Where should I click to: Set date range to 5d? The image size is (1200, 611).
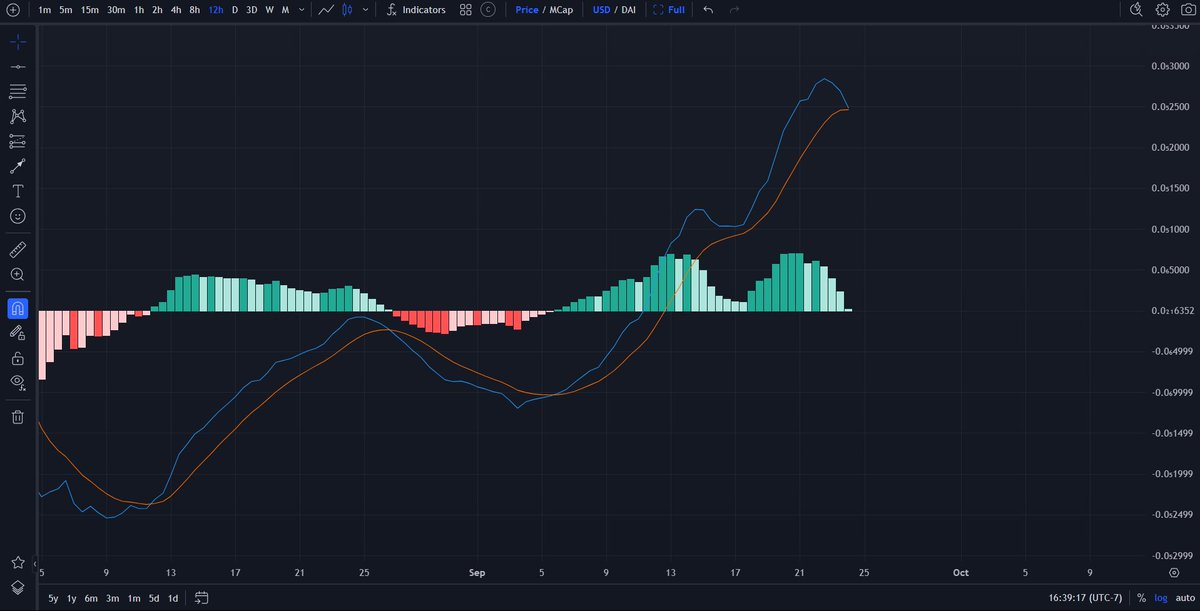tap(154, 598)
